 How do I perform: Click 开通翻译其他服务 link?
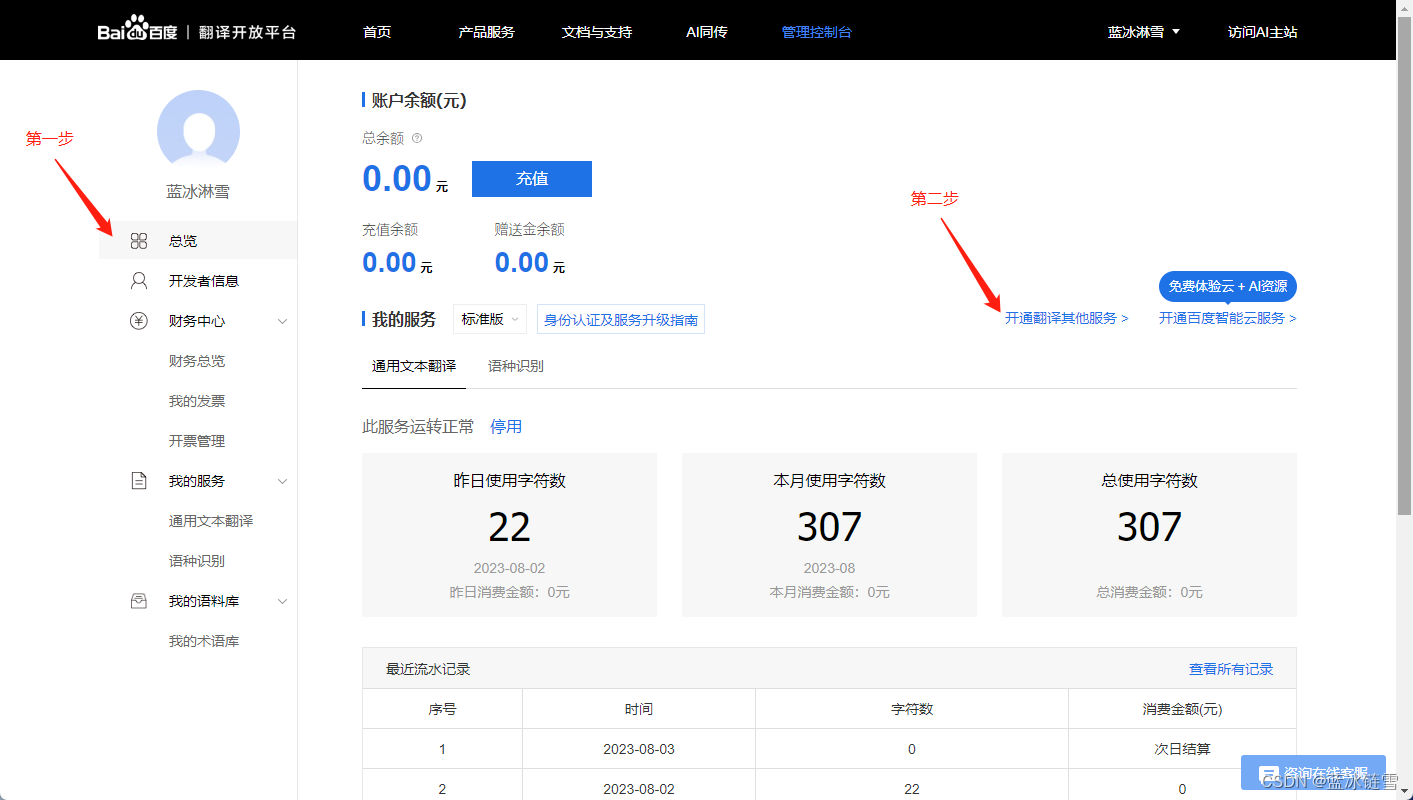(x=1067, y=318)
